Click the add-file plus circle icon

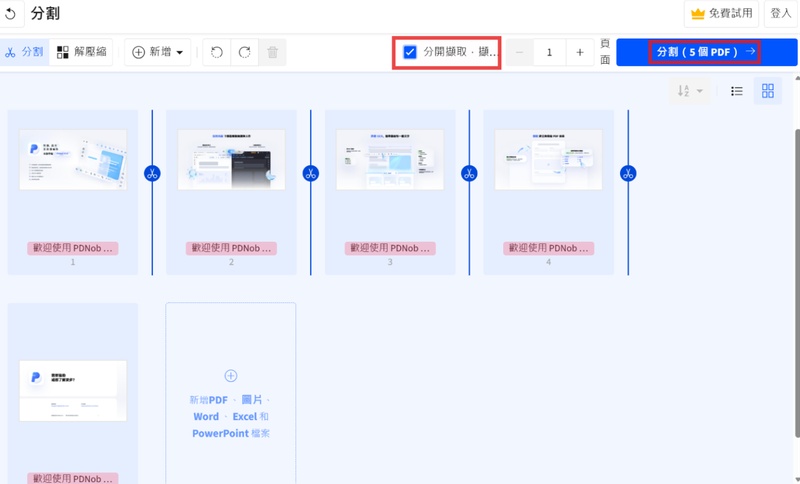point(231,376)
